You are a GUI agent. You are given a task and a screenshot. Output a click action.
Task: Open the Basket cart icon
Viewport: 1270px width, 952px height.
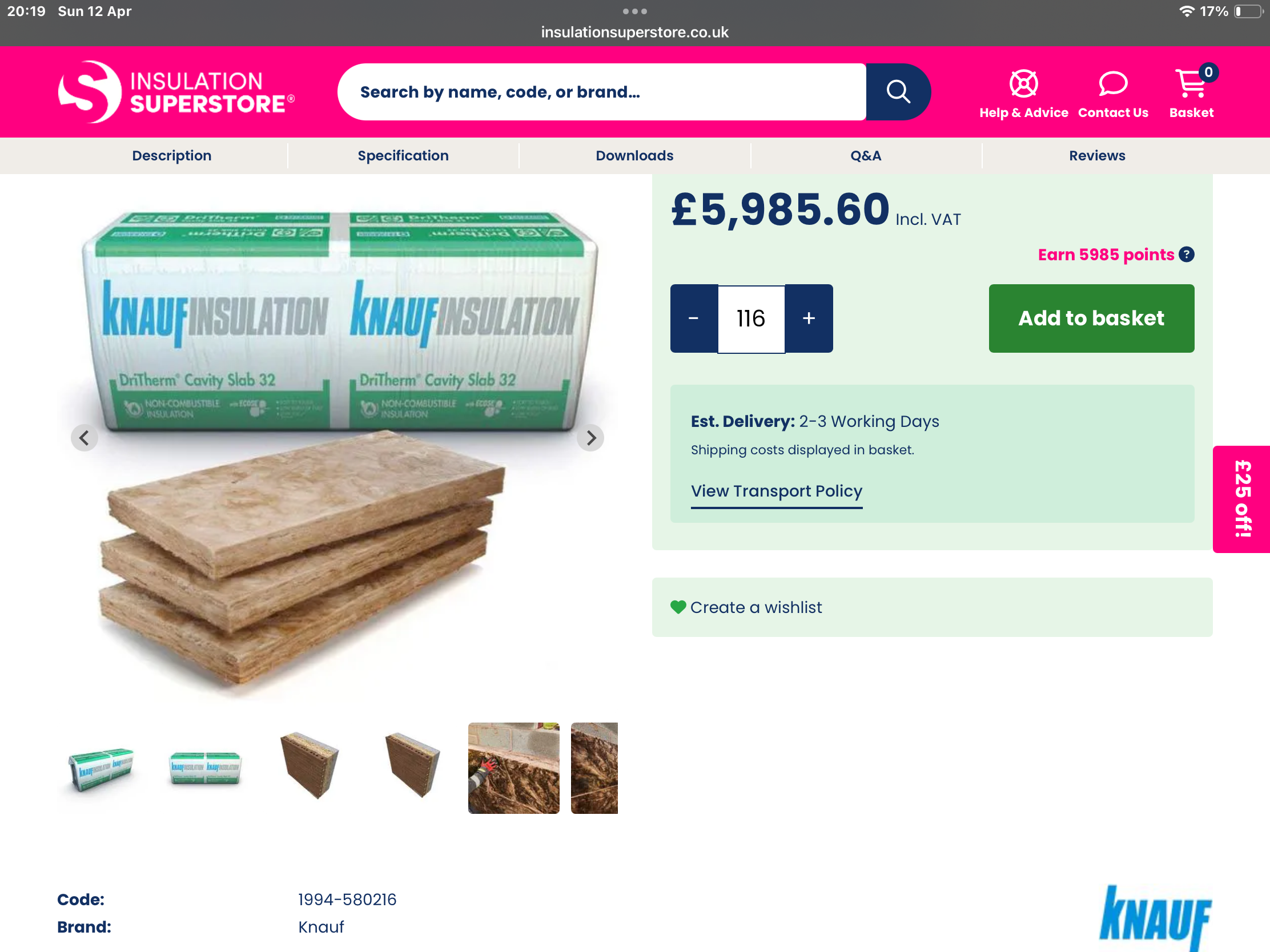tap(1191, 84)
